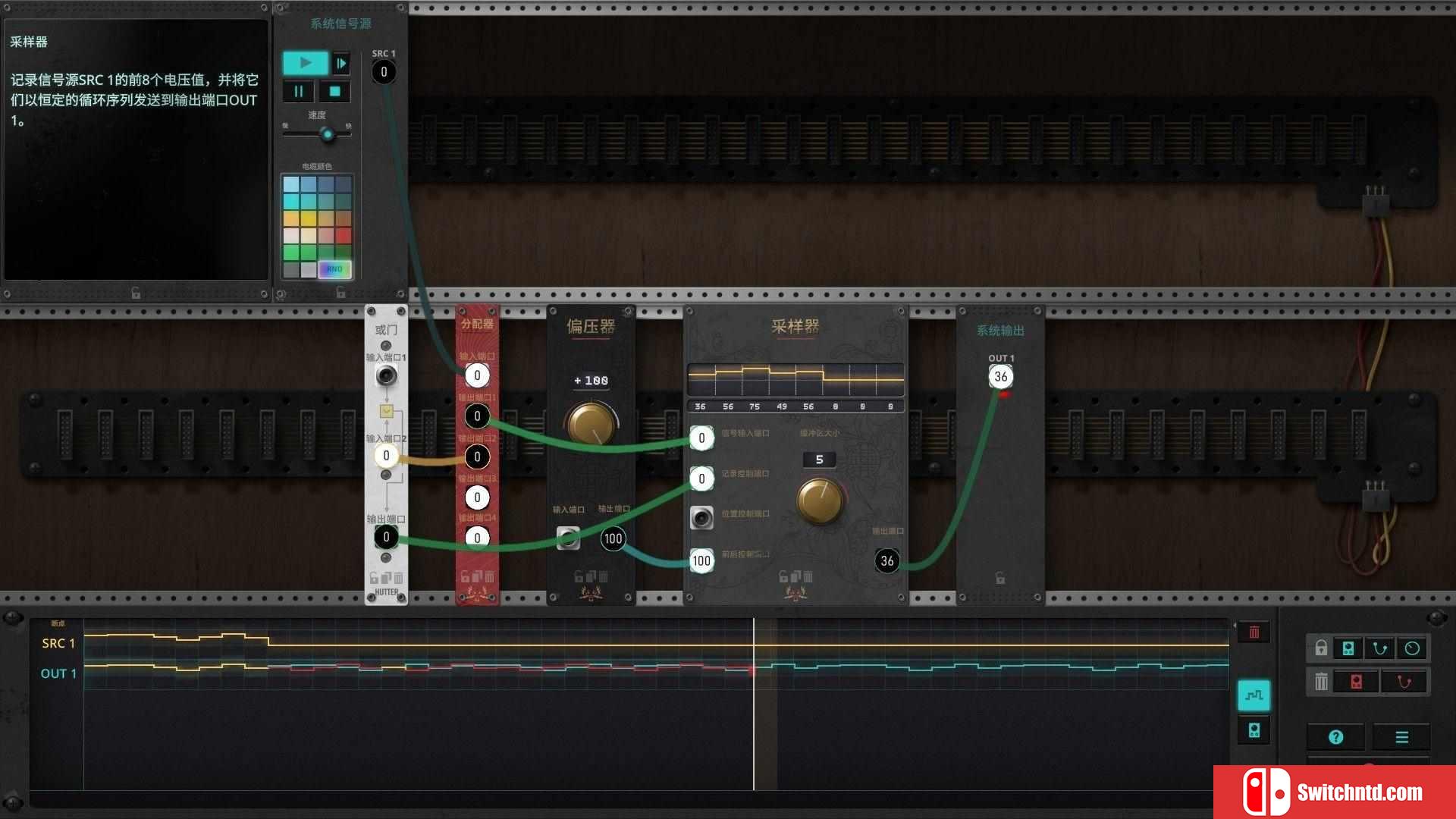Viewport: 1456px width, 819px height.
Task: Click the sampler waveform buffer display
Action: point(795,380)
